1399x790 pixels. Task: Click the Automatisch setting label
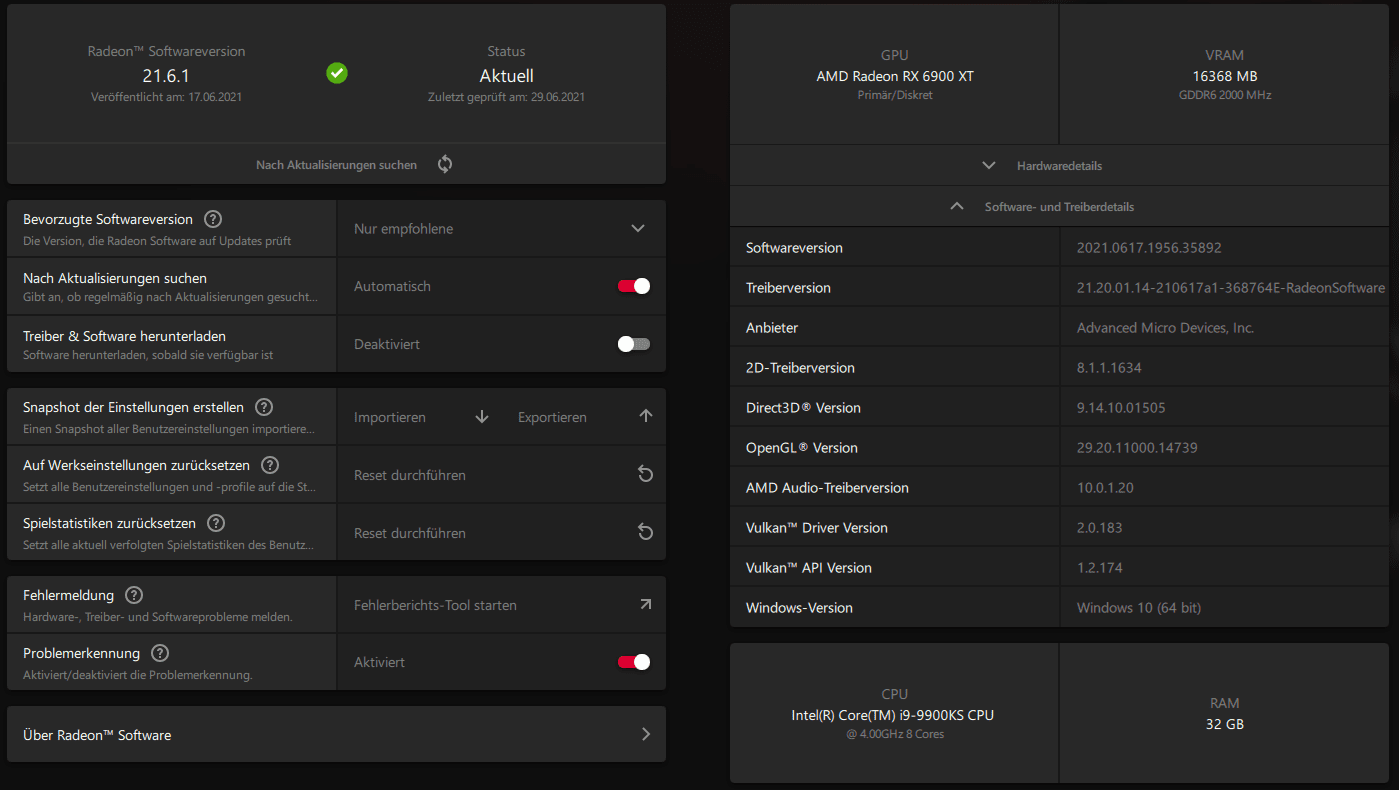point(392,286)
